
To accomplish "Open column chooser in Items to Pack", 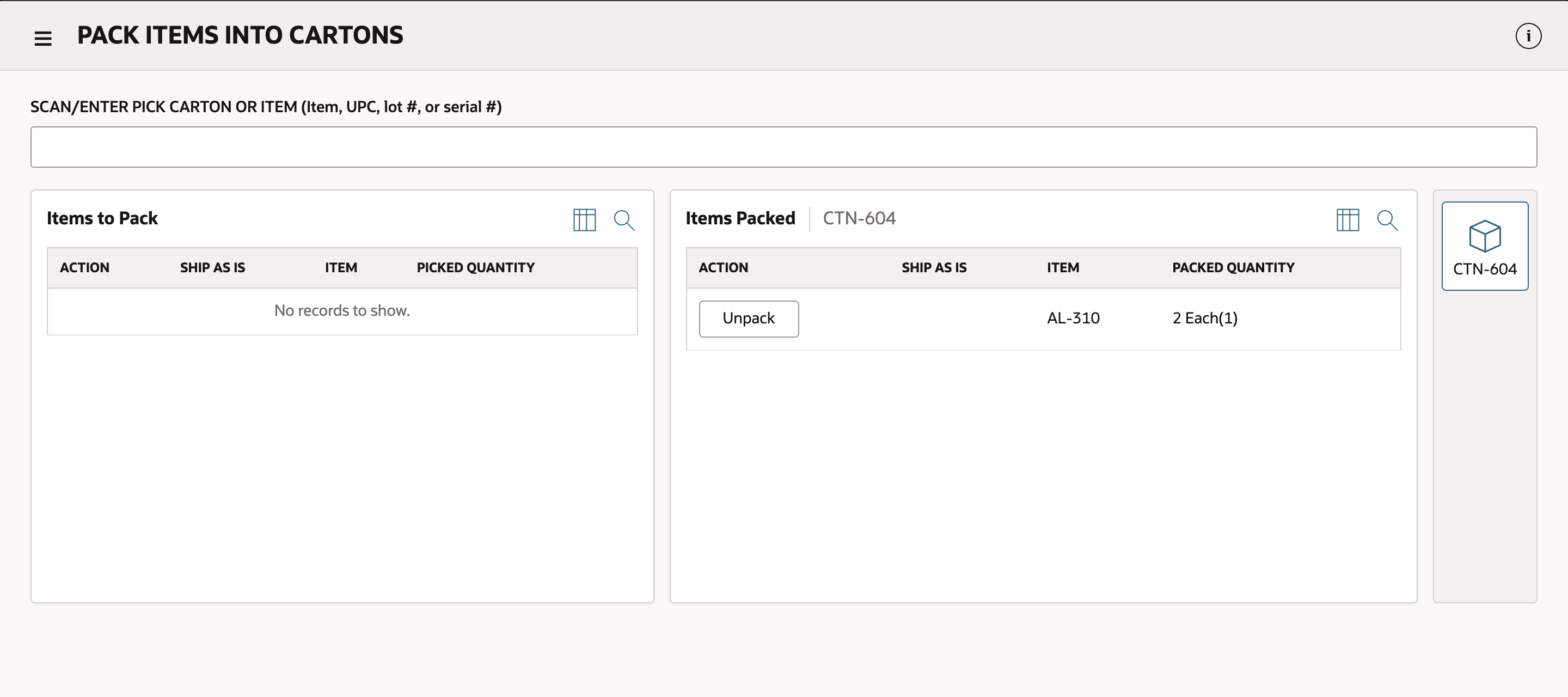I will (584, 220).
